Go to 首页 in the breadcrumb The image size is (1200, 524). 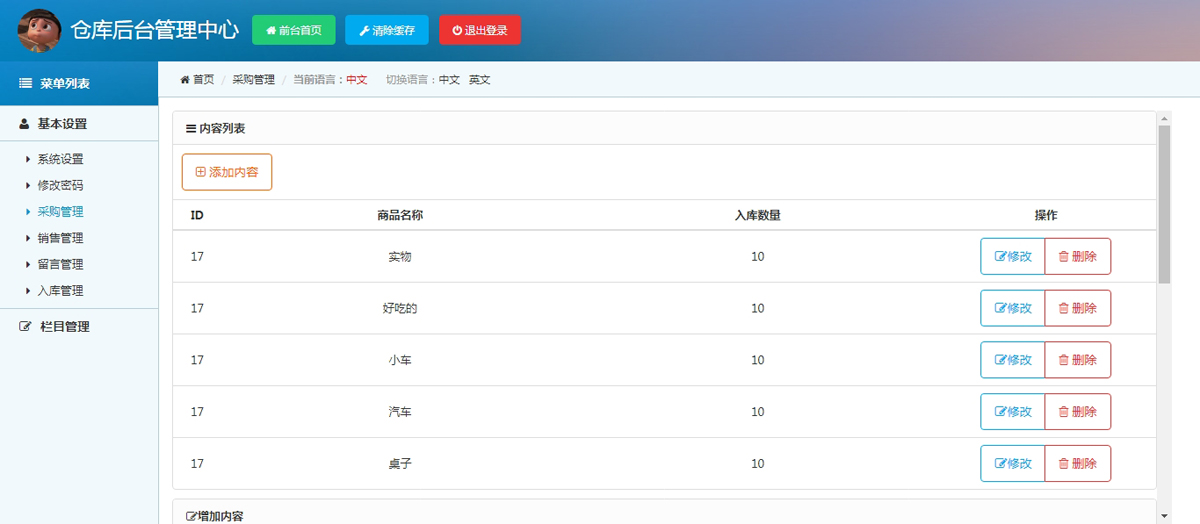203,79
